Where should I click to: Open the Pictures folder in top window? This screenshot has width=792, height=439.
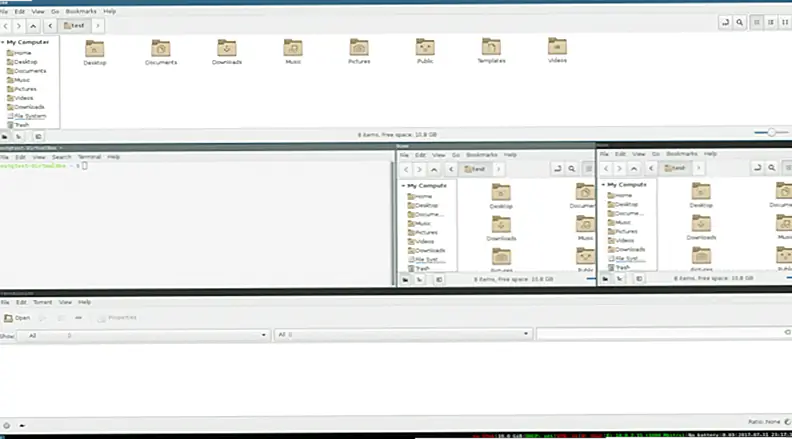click(x=358, y=49)
